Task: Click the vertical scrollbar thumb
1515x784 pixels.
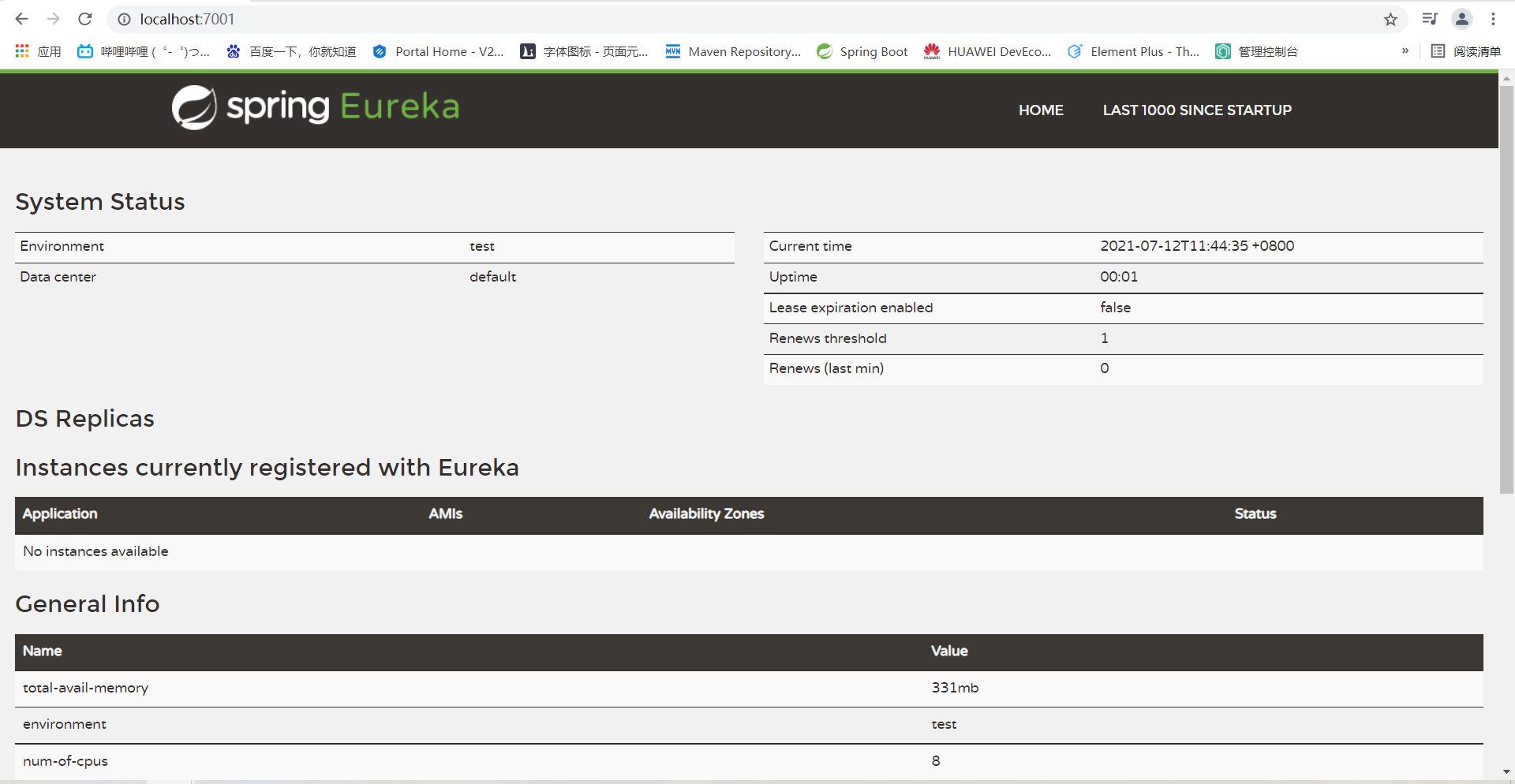Action: (x=1506, y=289)
